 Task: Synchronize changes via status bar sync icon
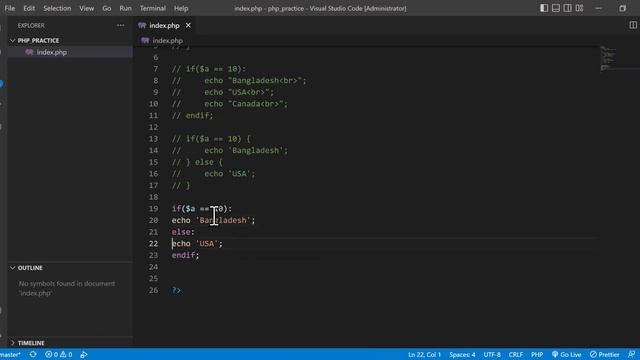(x=33, y=354)
